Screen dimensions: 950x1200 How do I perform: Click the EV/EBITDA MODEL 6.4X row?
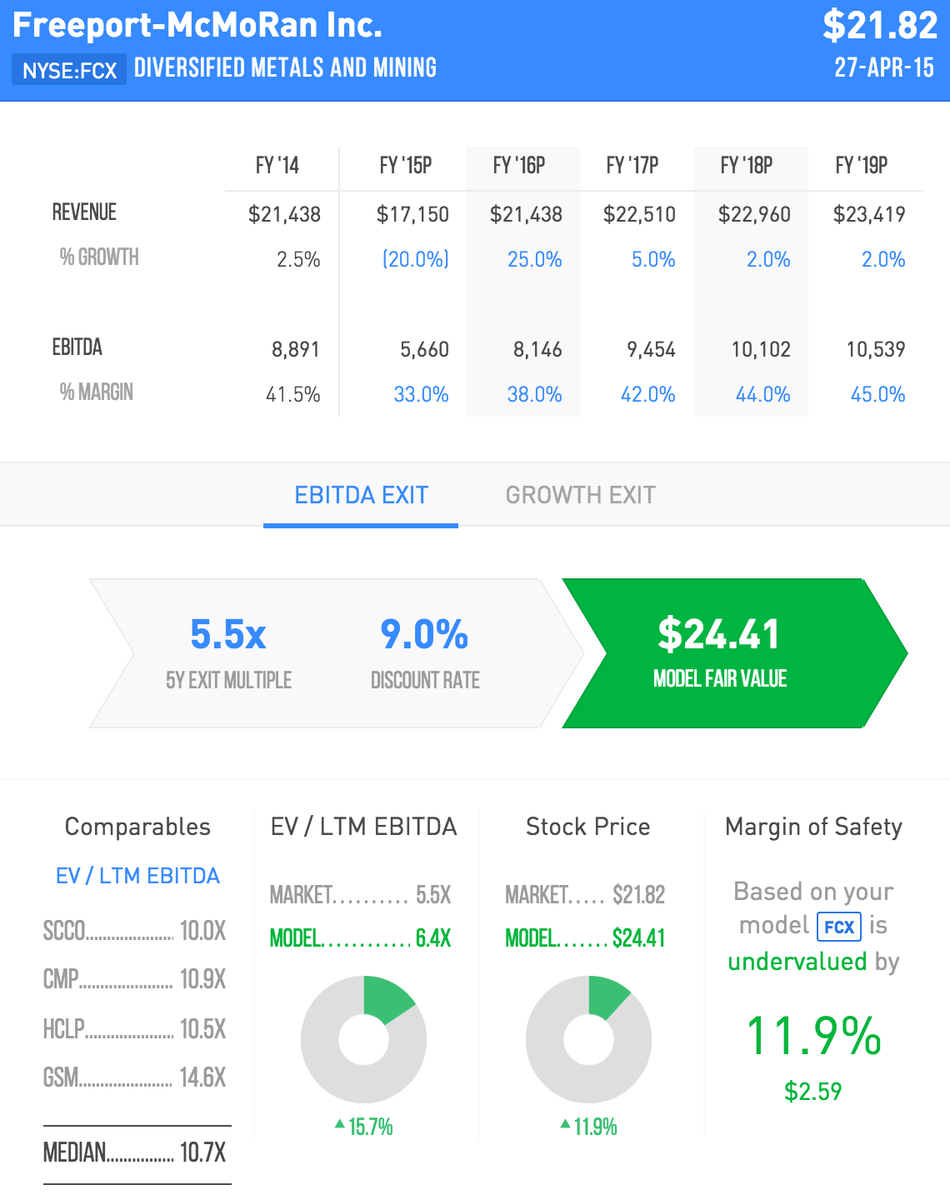point(361,939)
